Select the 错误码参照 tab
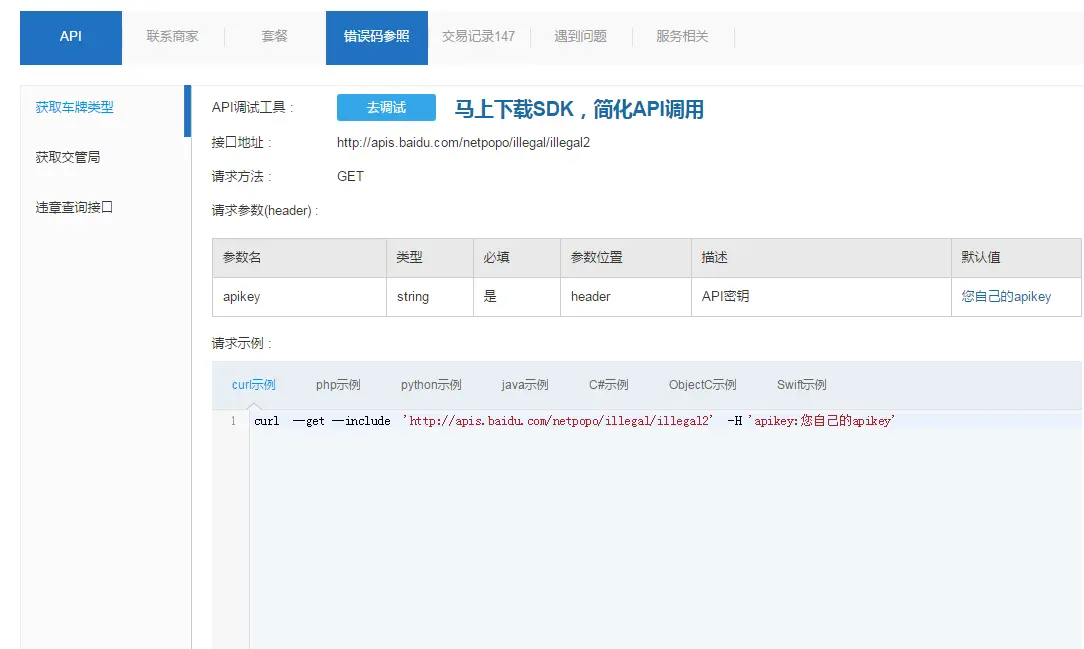The height and width of the screenshot is (649, 1084). (377, 37)
